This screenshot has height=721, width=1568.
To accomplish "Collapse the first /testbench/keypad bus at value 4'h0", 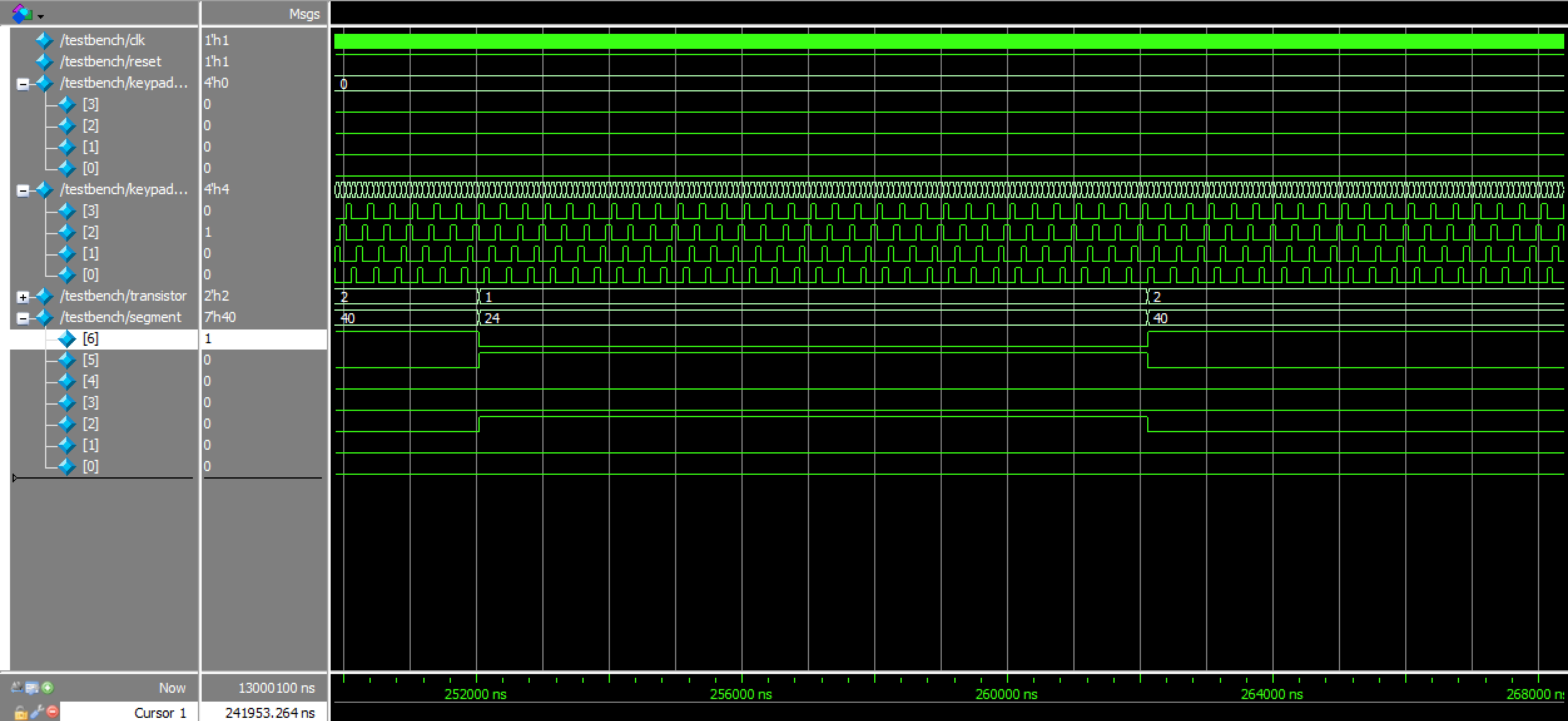I will 23,84.
